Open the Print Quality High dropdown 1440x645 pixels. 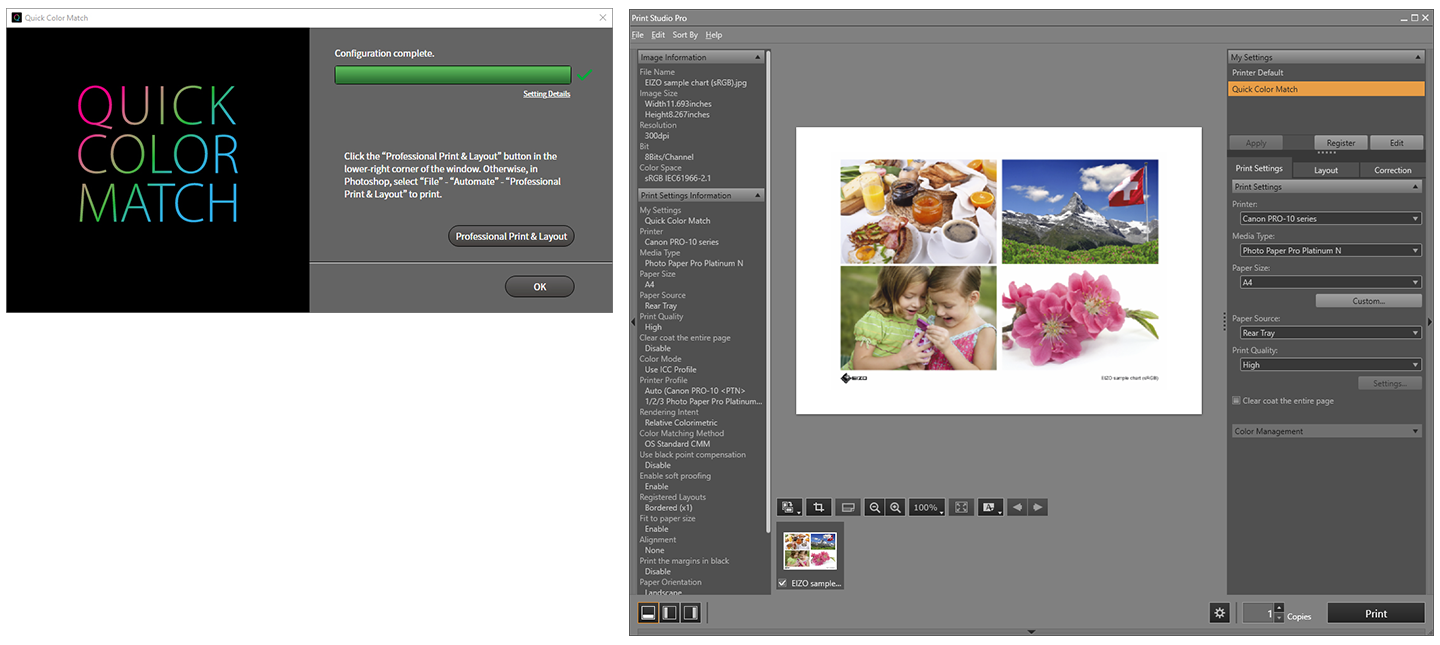coord(1330,365)
